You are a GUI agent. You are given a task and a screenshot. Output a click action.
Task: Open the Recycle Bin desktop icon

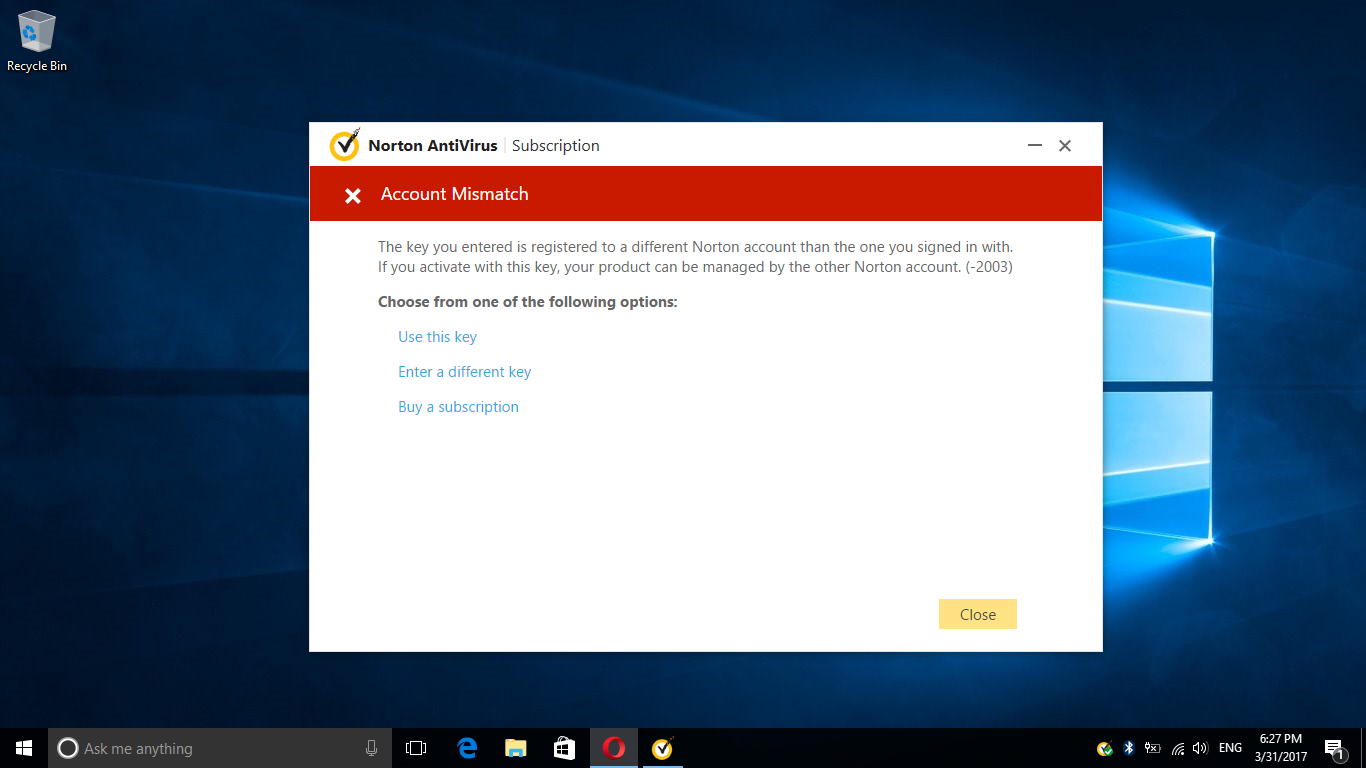37,41
